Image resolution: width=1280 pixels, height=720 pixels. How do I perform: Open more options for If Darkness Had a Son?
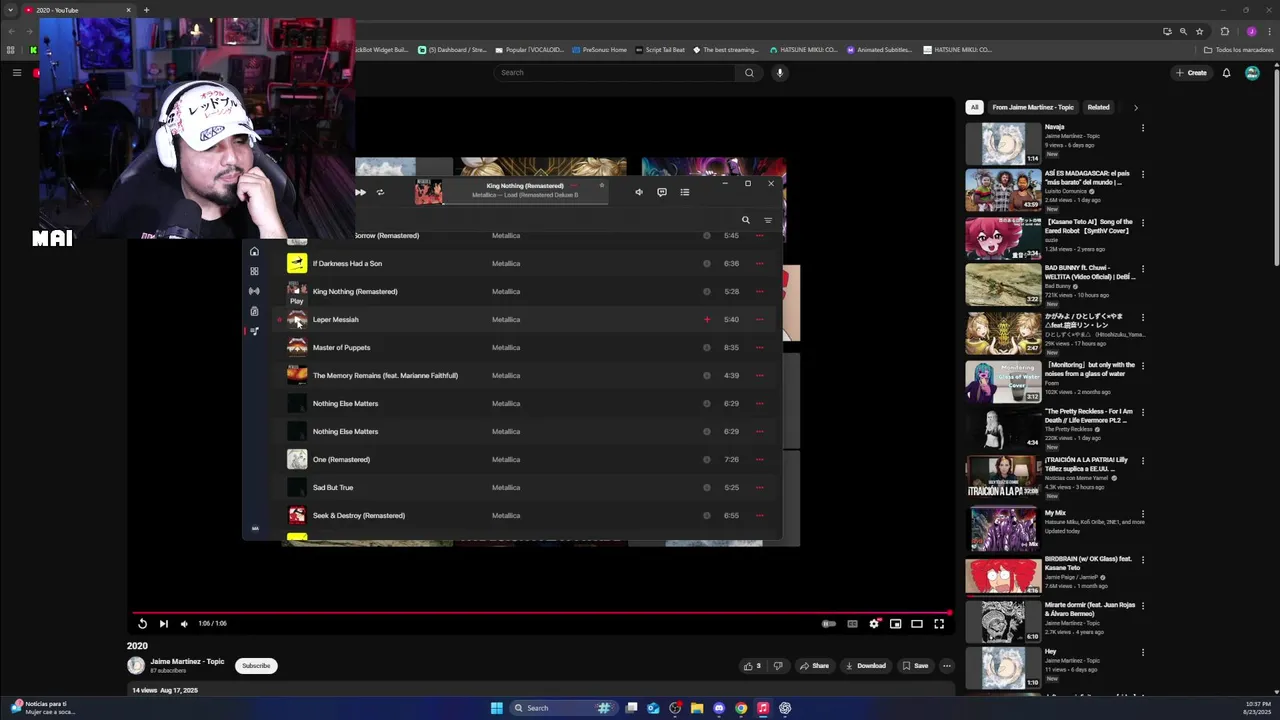pyautogui.click(x=759, y=263)
